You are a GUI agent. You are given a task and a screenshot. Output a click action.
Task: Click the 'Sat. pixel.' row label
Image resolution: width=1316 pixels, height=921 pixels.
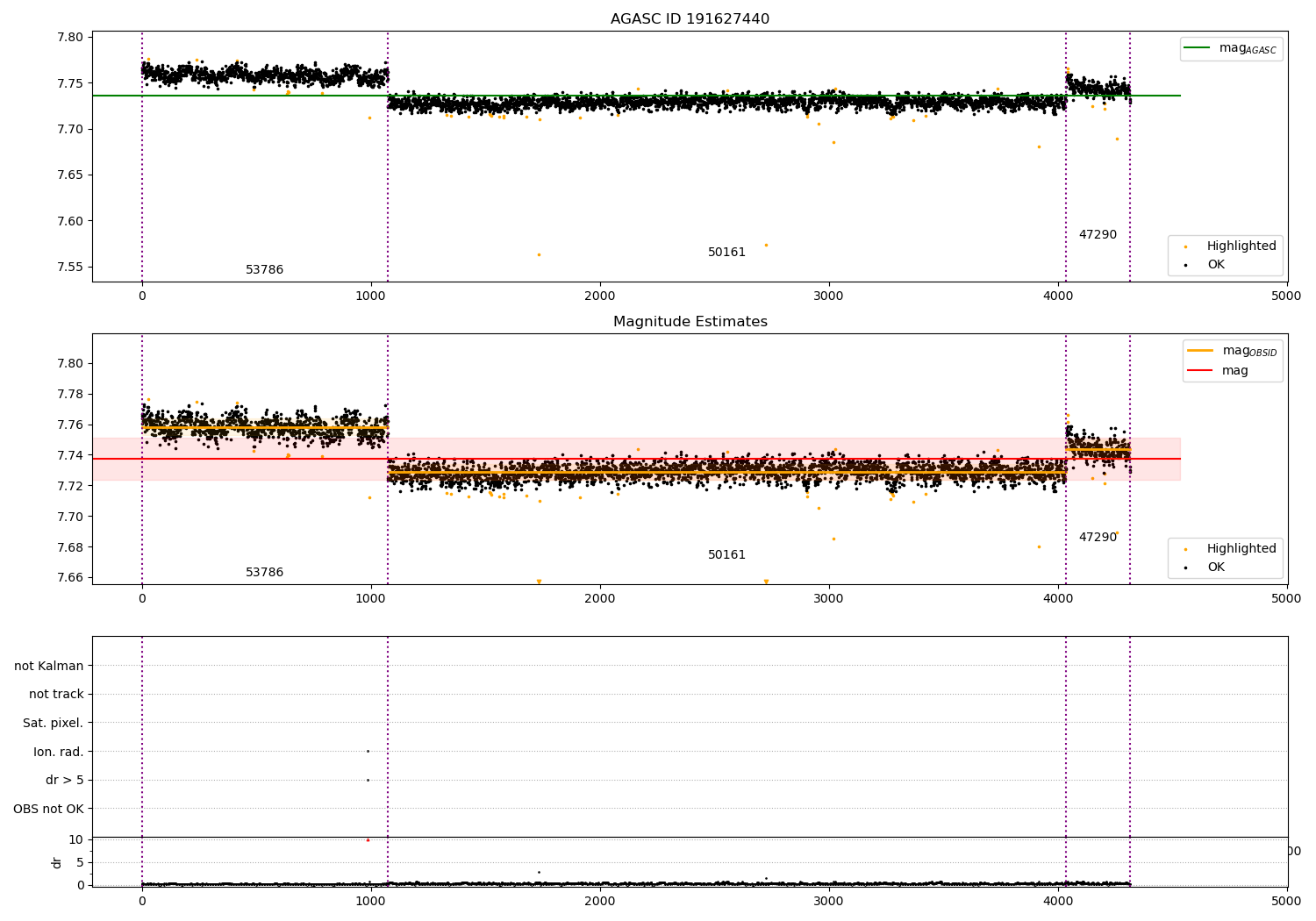(x=54, y=723)
